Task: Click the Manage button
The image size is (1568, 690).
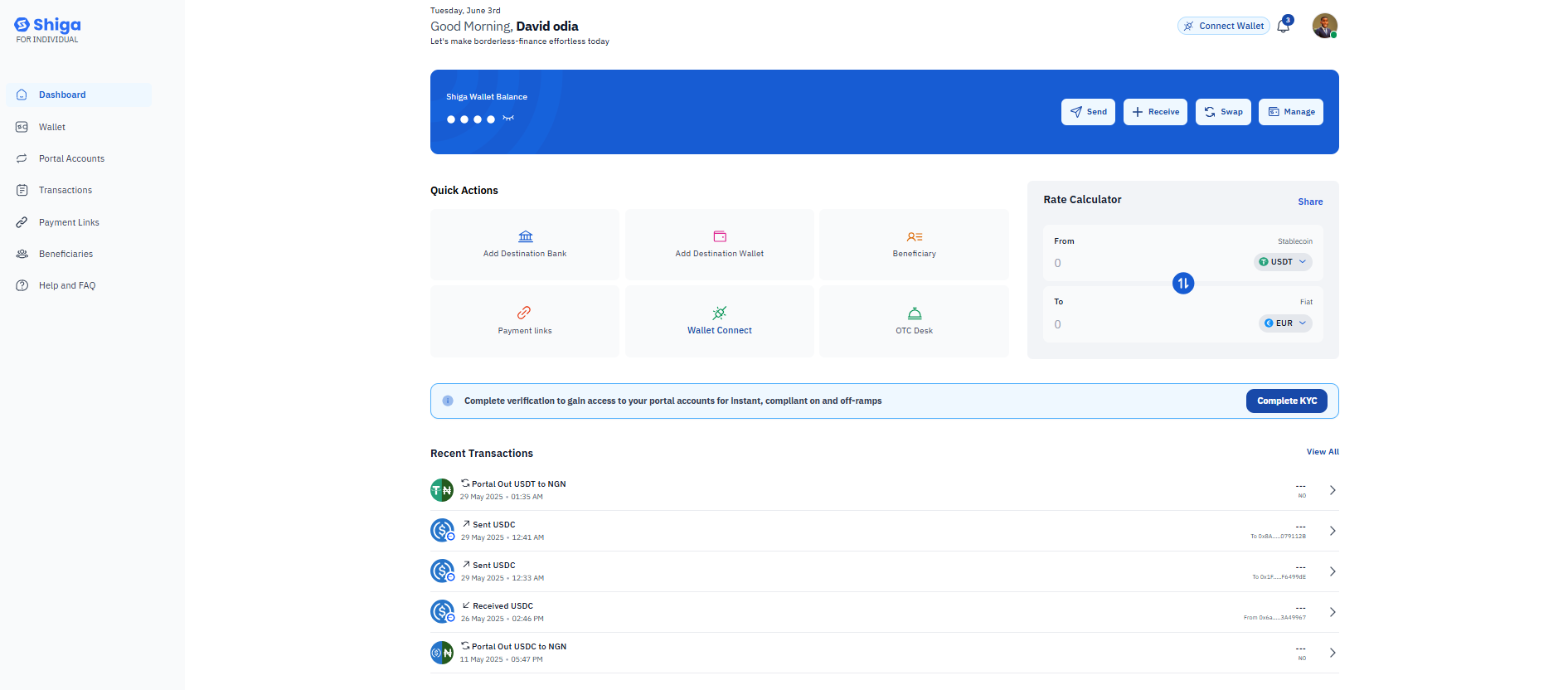Action: point(1291,112)
